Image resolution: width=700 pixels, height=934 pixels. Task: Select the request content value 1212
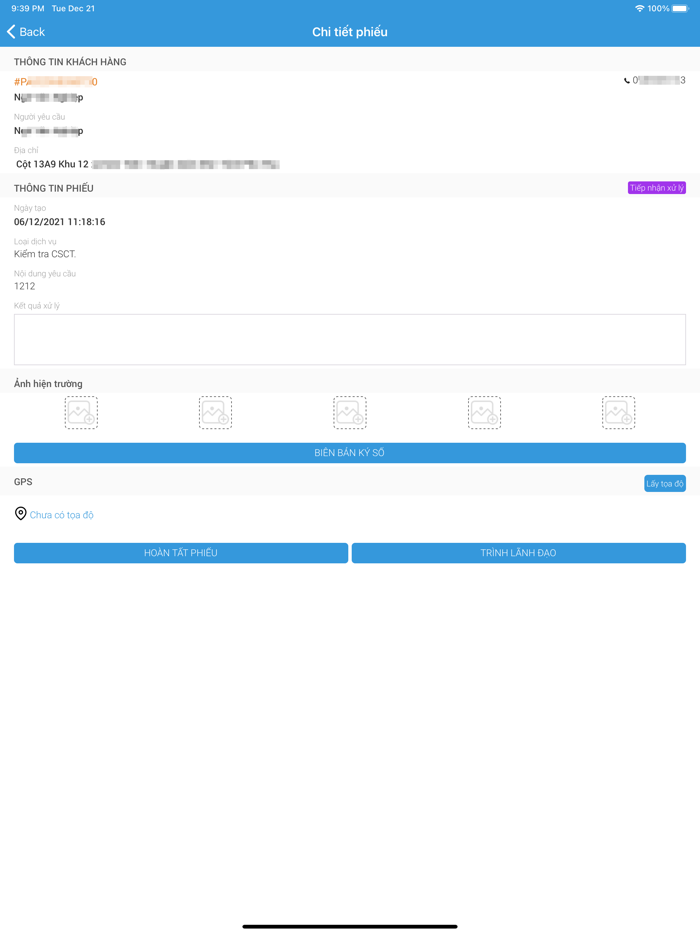(24, 286)
